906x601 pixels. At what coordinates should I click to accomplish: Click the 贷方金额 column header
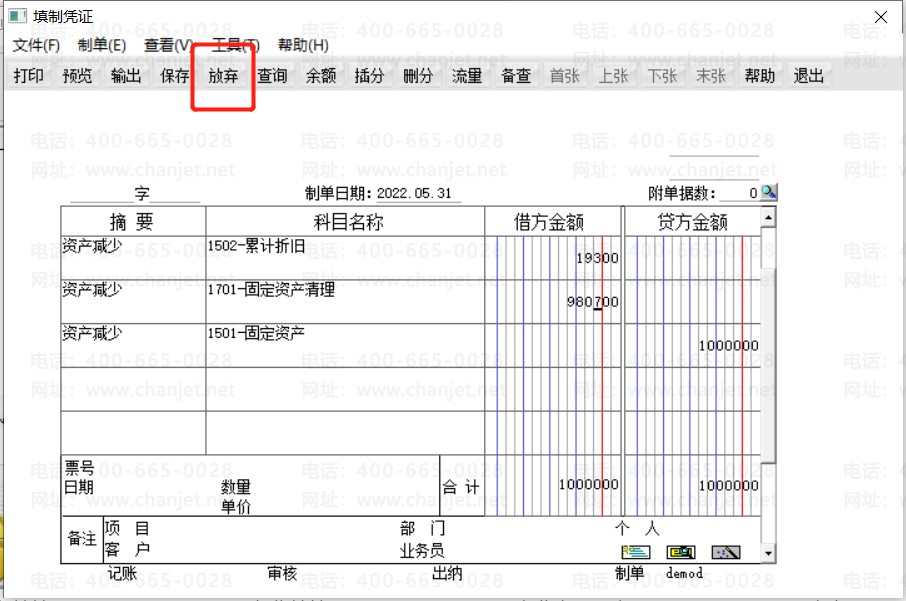point(692,221)
